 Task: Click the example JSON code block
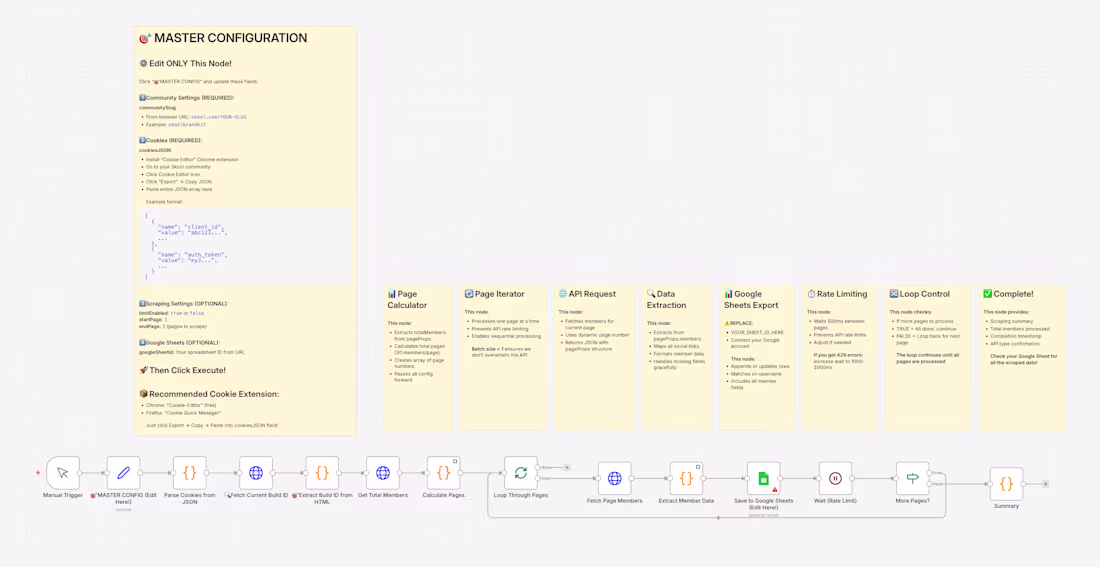(x=244, y=246)
